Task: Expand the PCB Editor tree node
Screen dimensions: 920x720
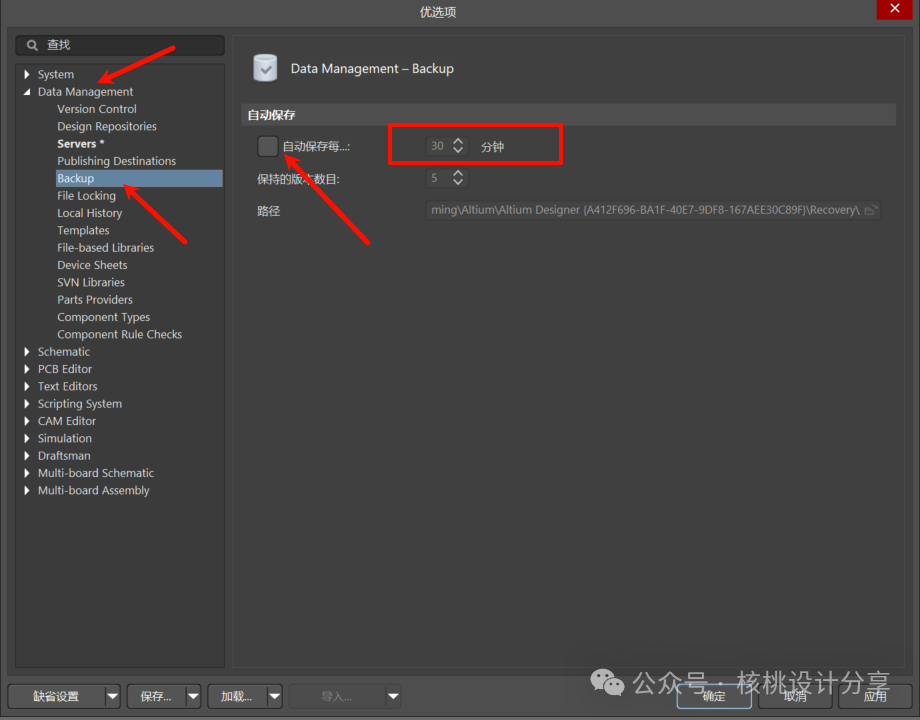Action: click(27, 369)
